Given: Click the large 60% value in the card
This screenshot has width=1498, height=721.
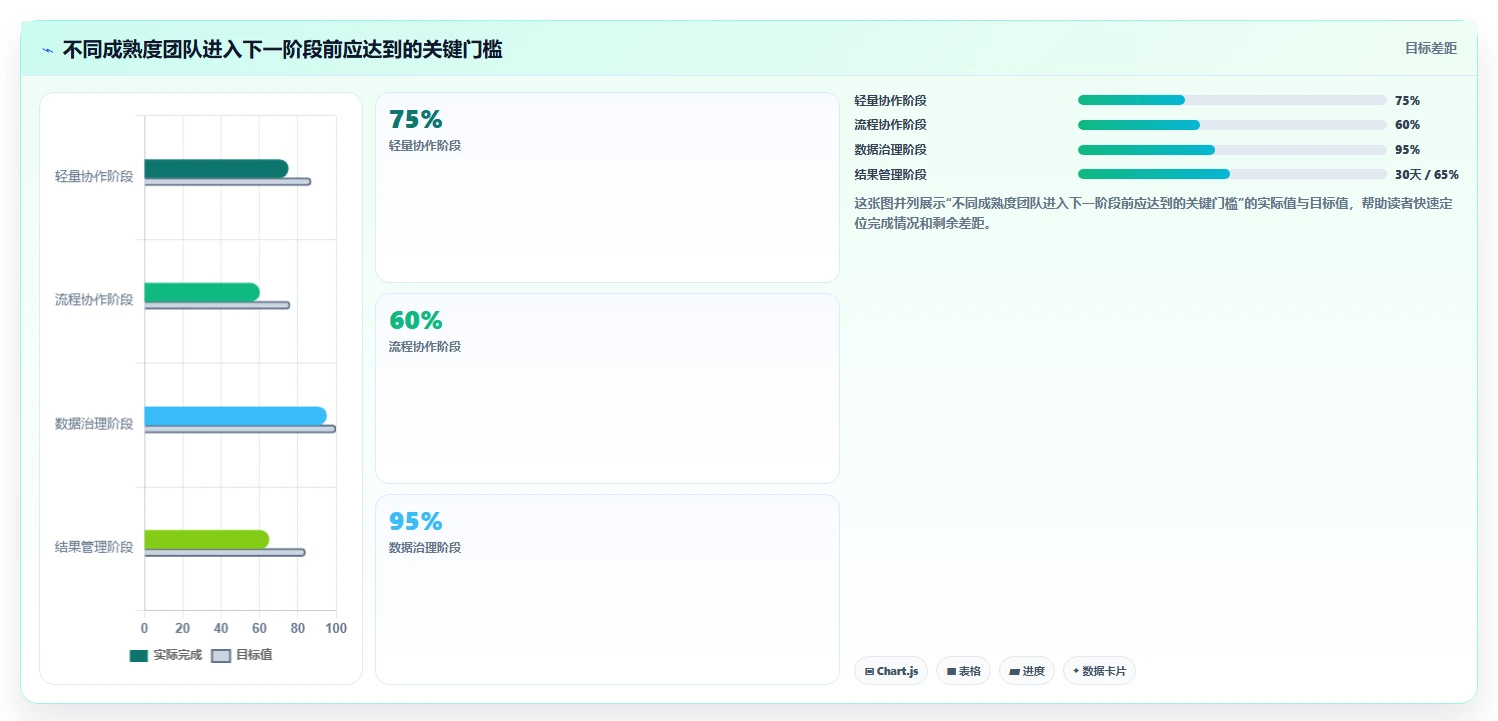Looking at the screenshot, I should (x=416, y=321).
